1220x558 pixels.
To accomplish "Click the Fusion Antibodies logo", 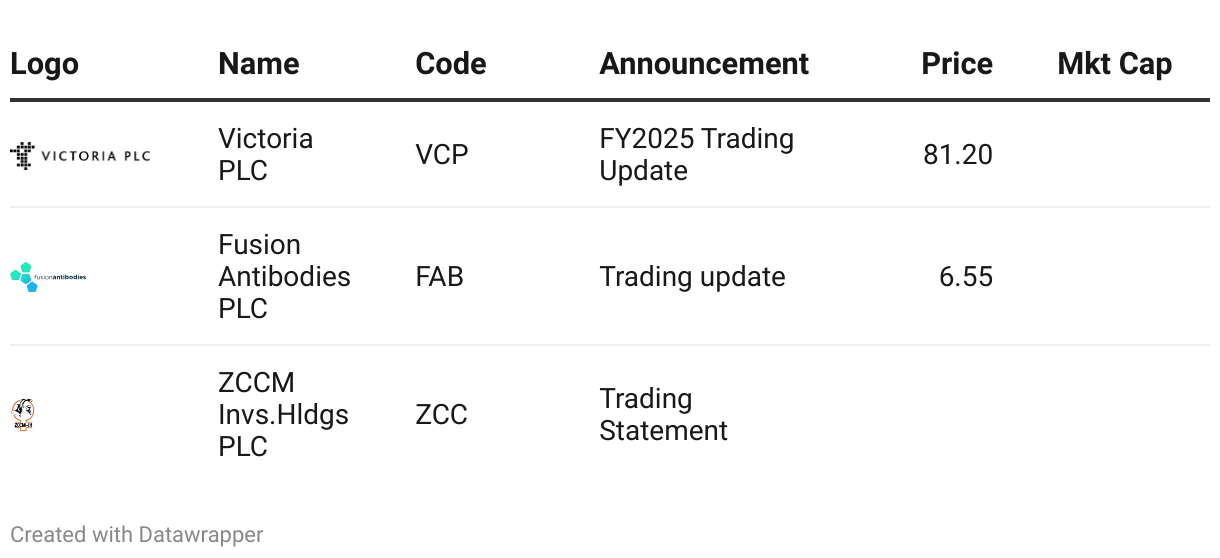I will coord(48,276).
